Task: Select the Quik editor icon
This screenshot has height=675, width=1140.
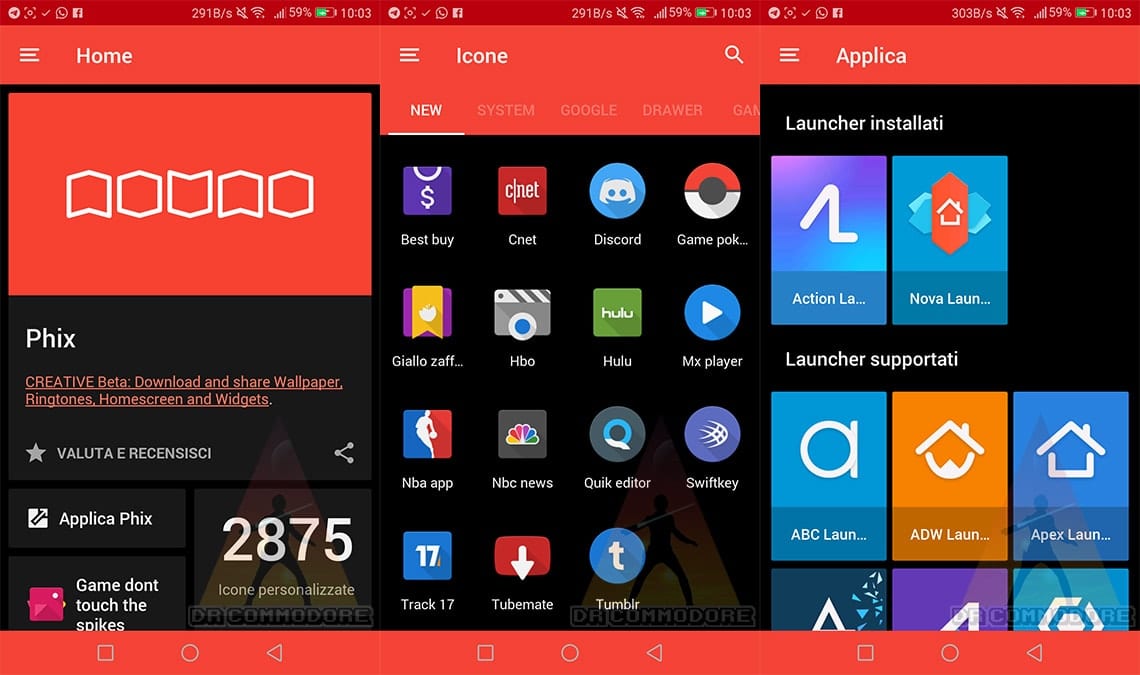Action: tap(617, 434)
